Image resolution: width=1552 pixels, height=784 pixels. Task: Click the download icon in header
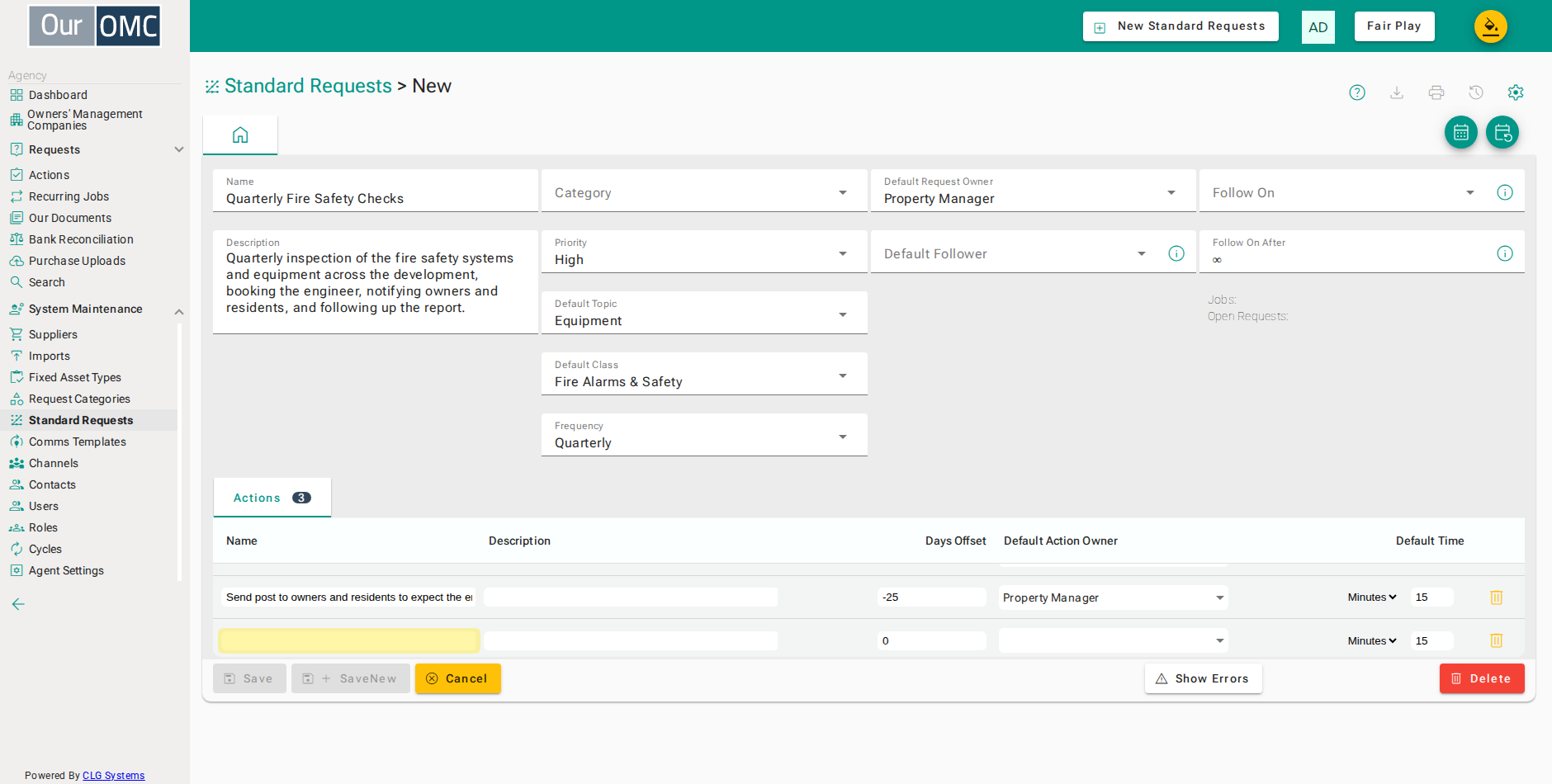[1397, 92]
